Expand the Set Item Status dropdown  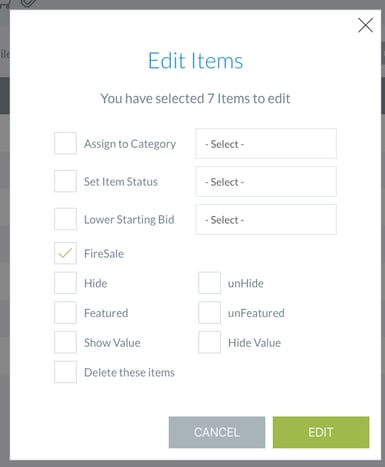click(266, 182)
